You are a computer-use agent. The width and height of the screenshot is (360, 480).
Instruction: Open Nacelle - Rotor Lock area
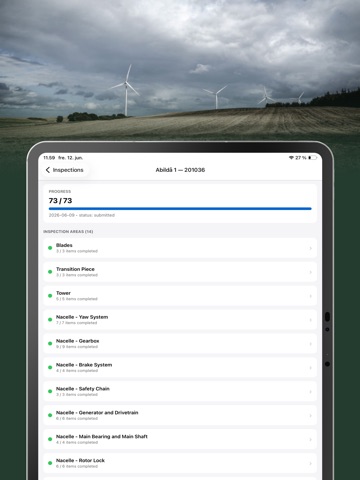pyautogui.click(x=180, y=463)
